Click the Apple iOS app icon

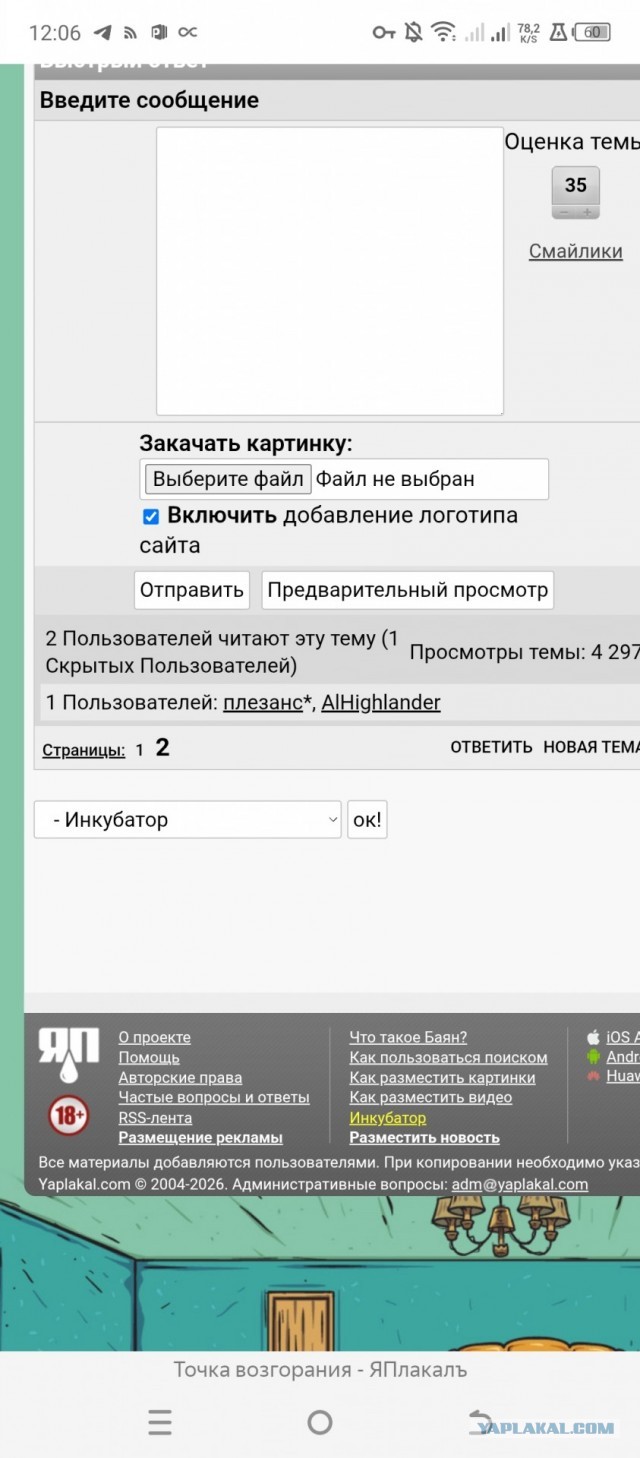tap(593, 1037)
